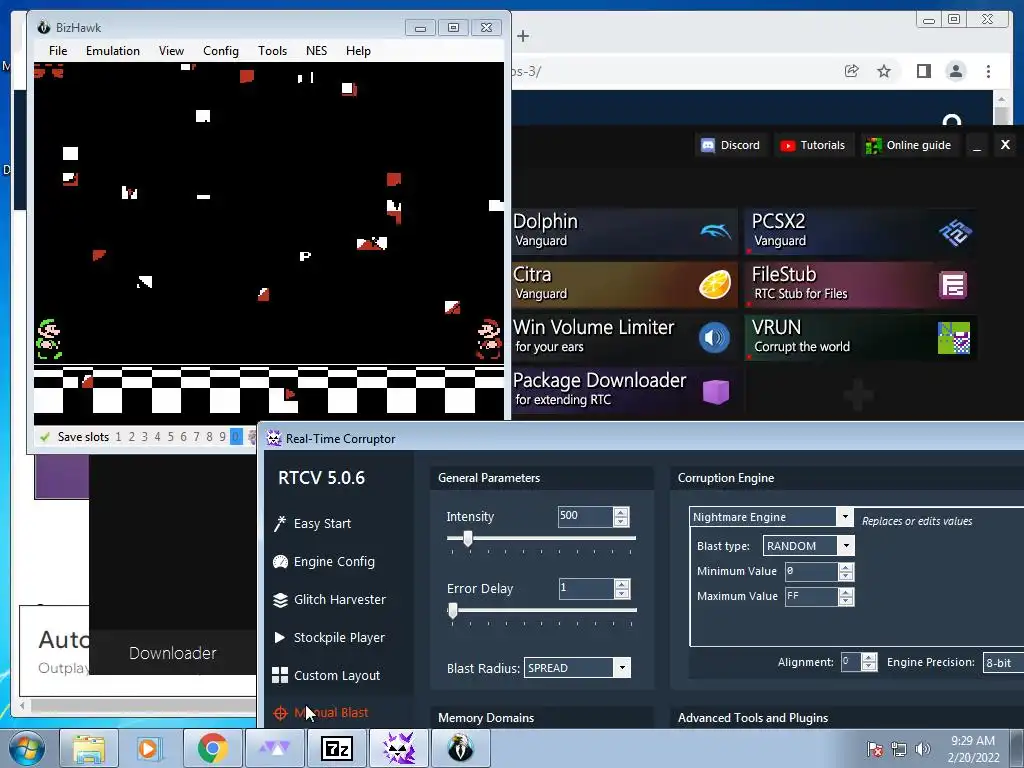1024x768 pixels.
Task: Open the Blast Radius SPREAD dropdown
Action: [x=577, y=667]
